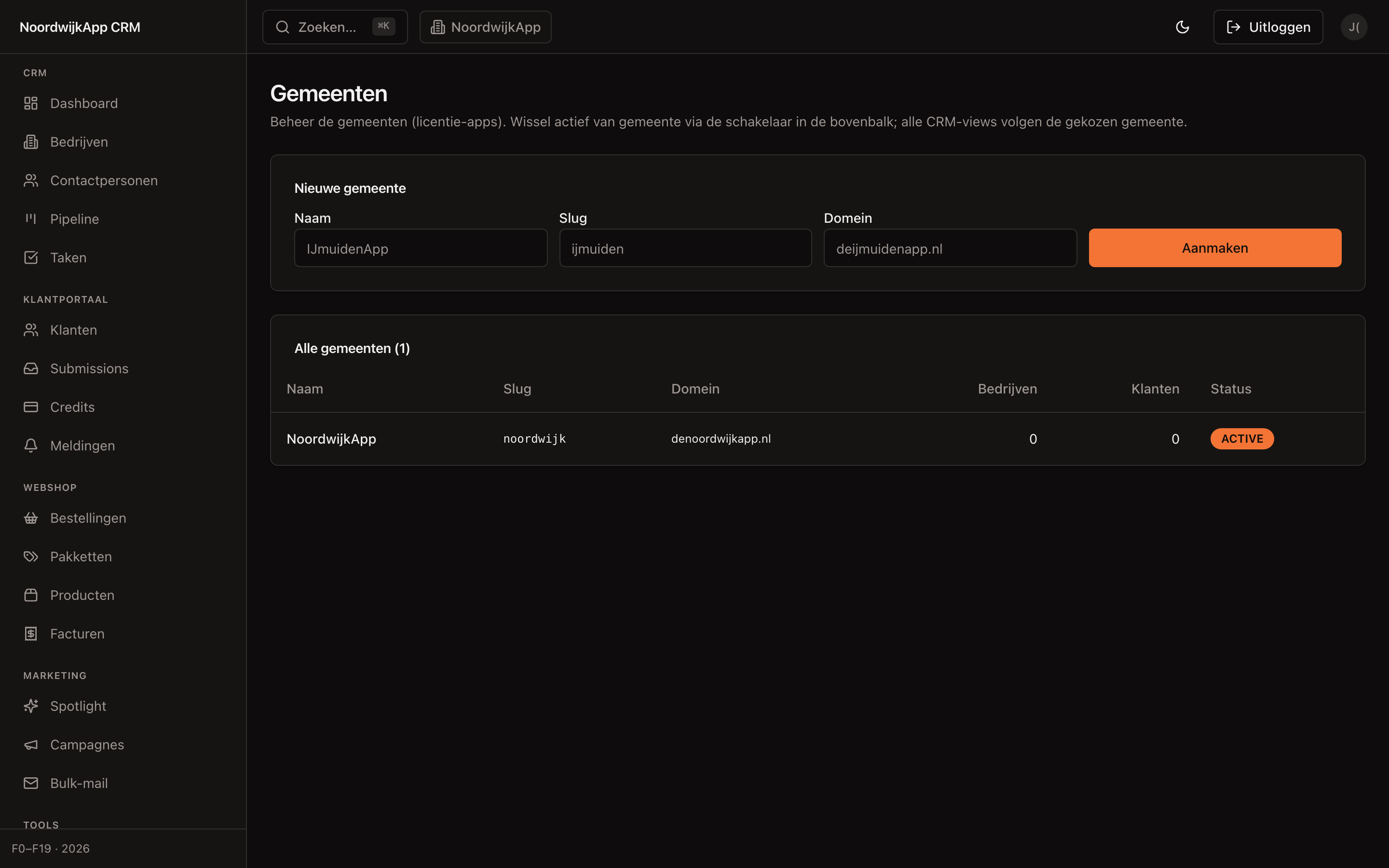Click the Dashboard grid icon
Screen dimensions: 1389x868
(31, 103)
